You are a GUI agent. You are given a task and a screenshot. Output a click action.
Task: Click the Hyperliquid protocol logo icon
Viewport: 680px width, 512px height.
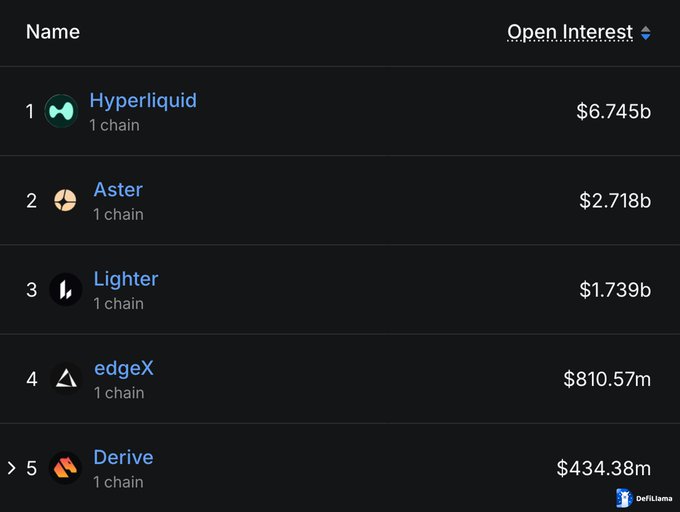(x=61, y=111)
